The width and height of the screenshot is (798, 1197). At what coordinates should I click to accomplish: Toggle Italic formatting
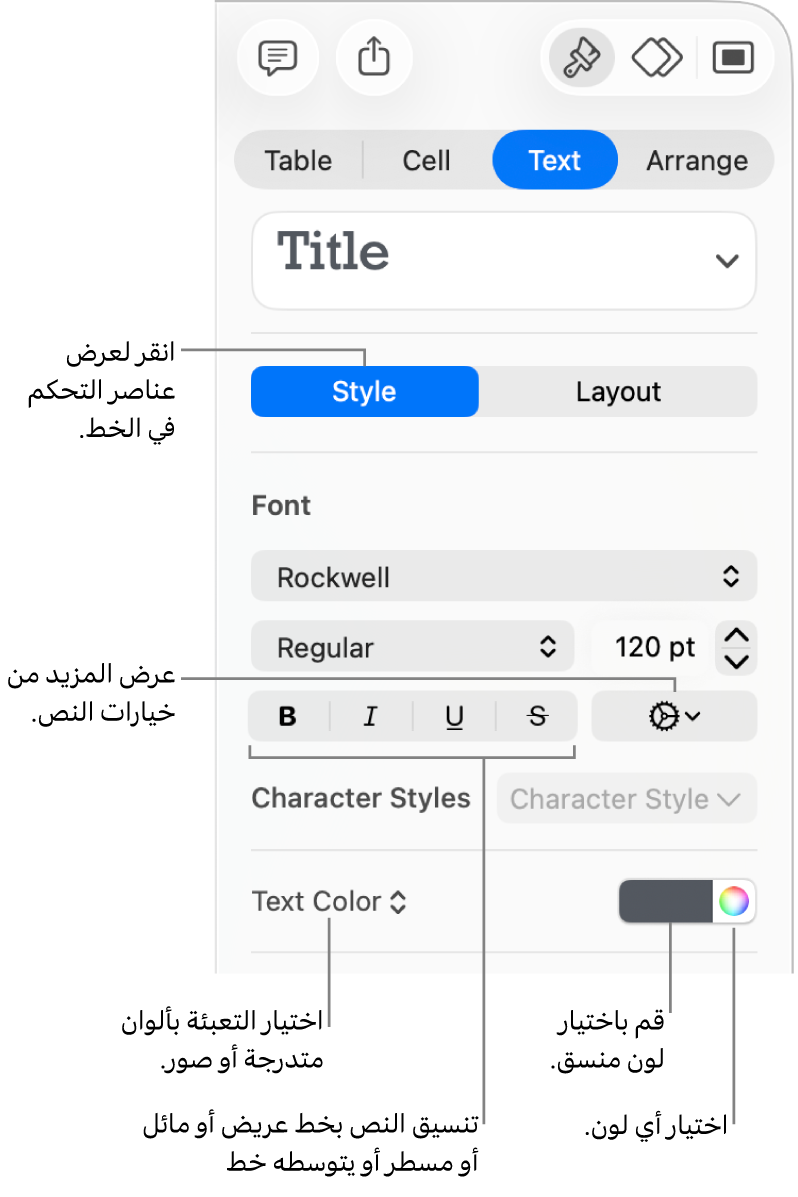[x=371, y=716]
